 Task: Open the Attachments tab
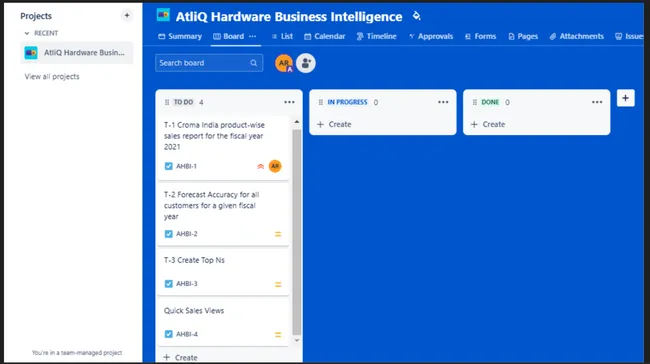coord(577,36)
